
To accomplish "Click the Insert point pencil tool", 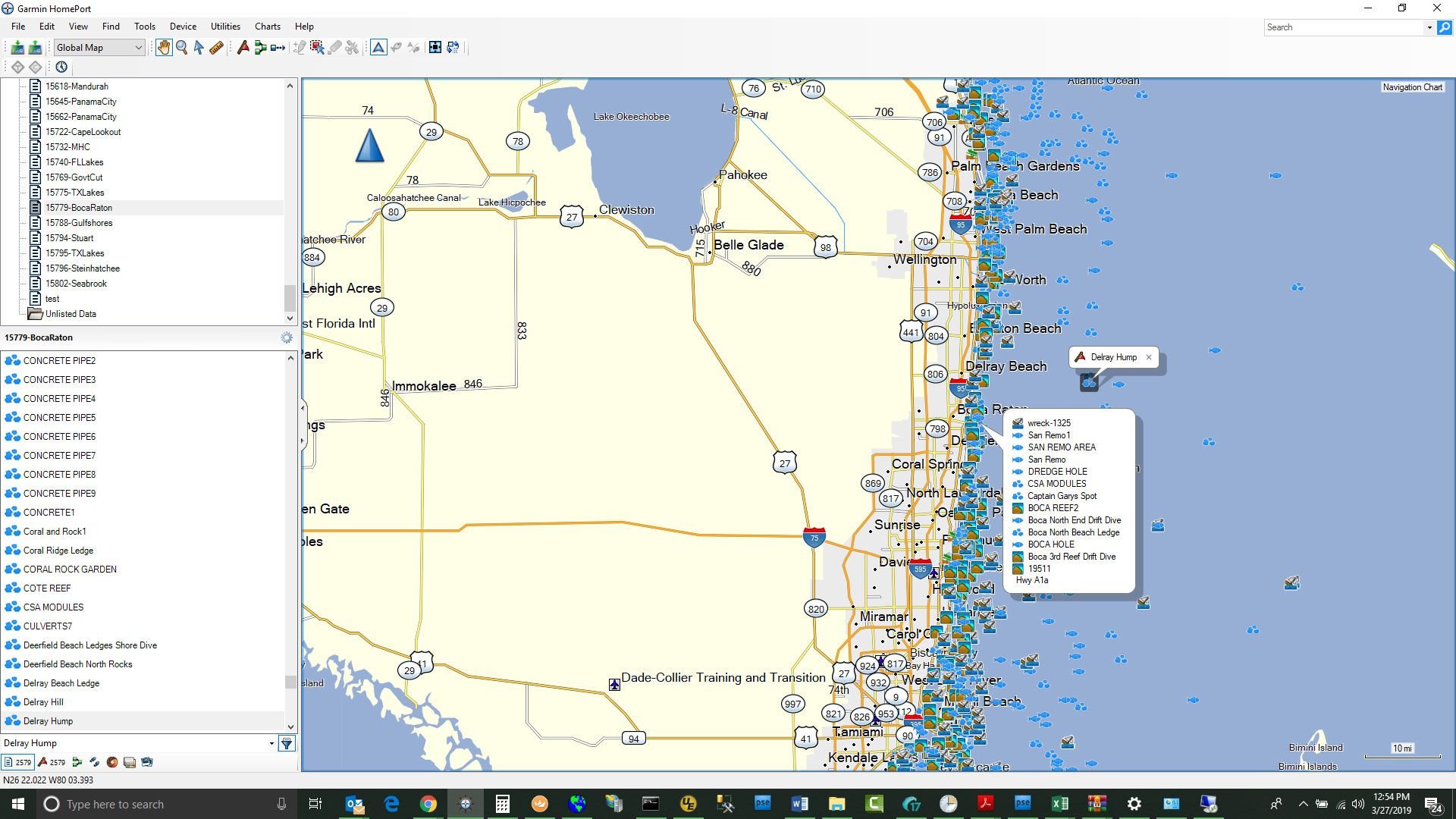I will 300,48.
